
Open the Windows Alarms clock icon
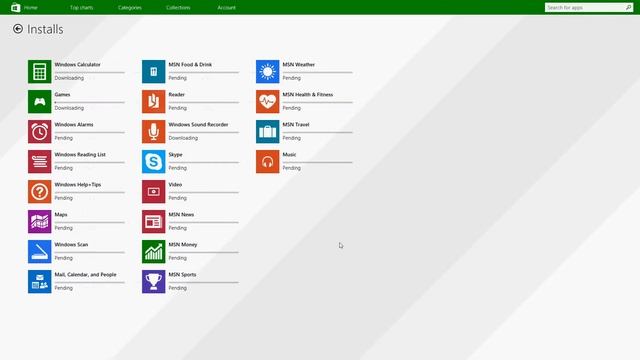click(x=40, y=131)
